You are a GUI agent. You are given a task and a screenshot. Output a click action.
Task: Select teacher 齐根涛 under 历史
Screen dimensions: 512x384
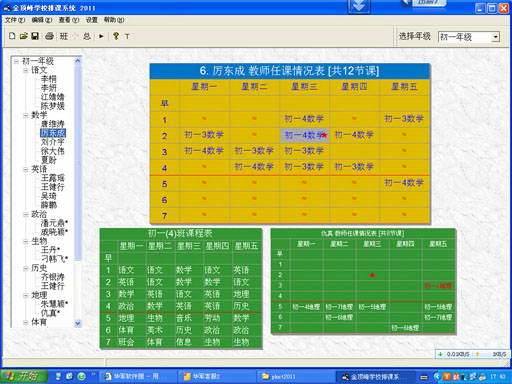(52, 277)
